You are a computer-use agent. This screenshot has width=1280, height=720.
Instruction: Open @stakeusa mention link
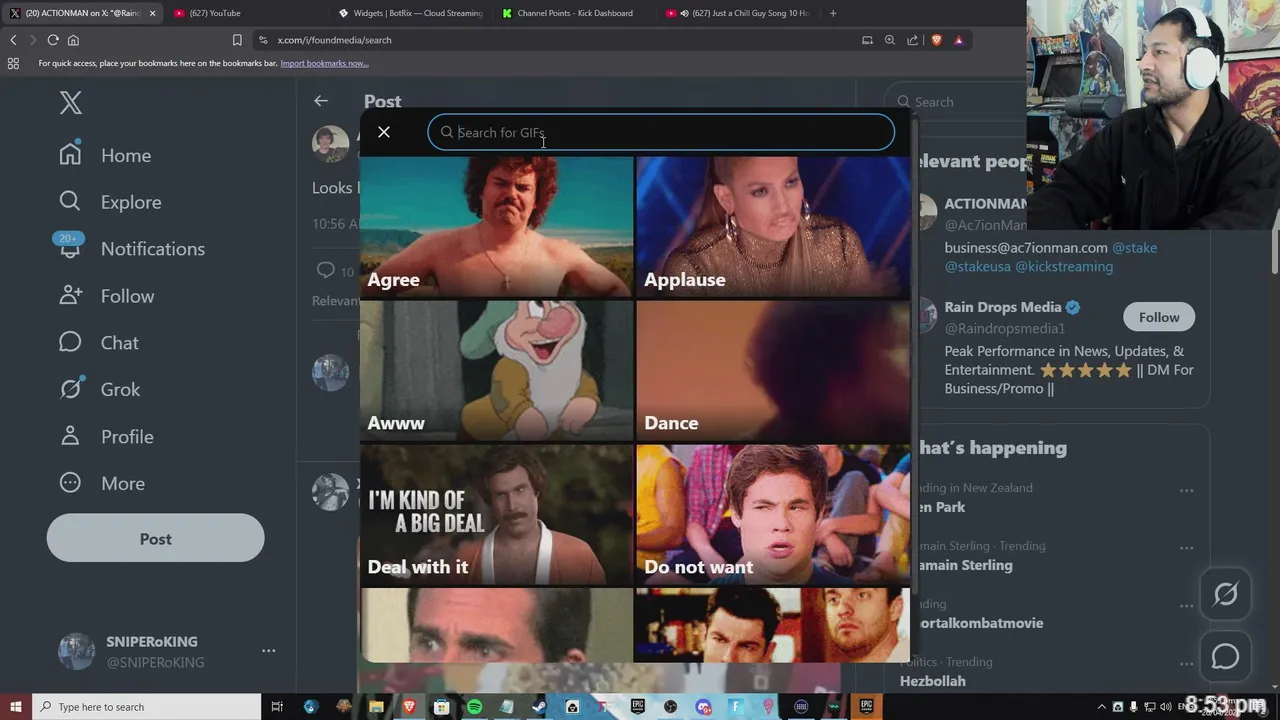[x=978, y=267]
